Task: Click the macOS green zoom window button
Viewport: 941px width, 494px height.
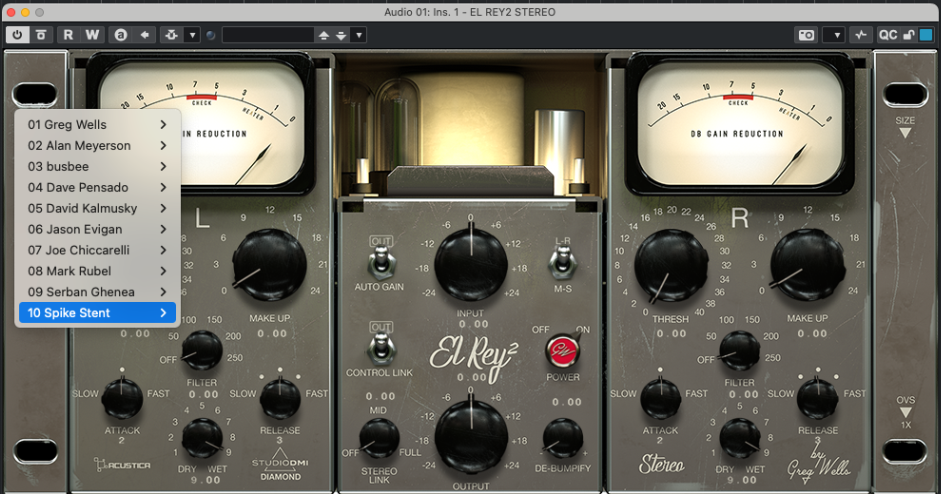Action: [x=40, y=12]
